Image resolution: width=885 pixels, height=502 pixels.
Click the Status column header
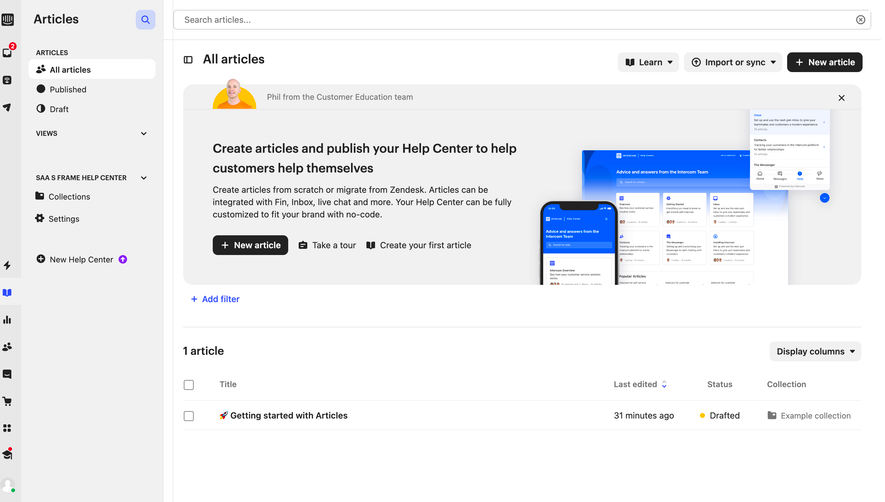720,385
